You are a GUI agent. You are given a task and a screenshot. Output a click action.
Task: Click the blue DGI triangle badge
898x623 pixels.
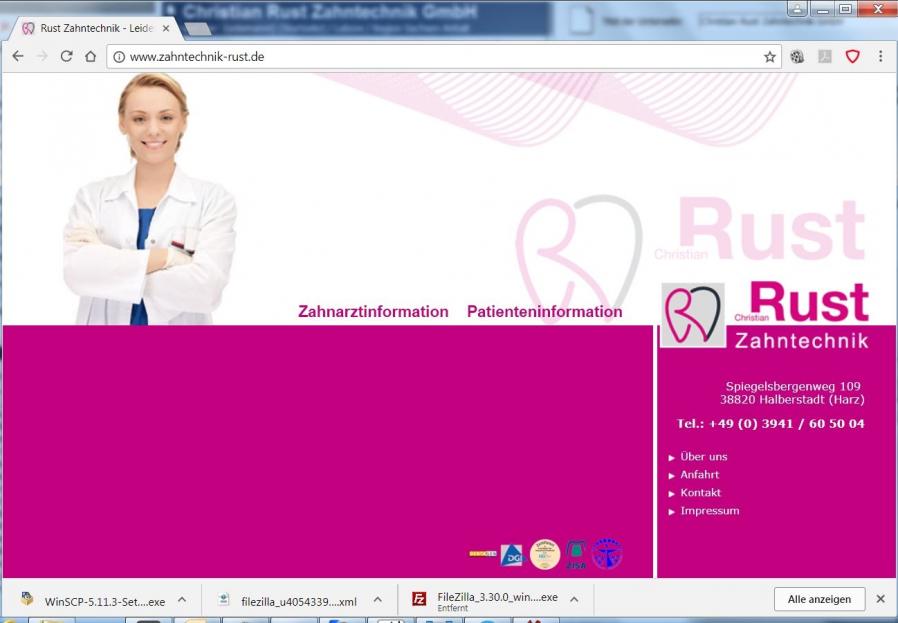tap(511, 555)
